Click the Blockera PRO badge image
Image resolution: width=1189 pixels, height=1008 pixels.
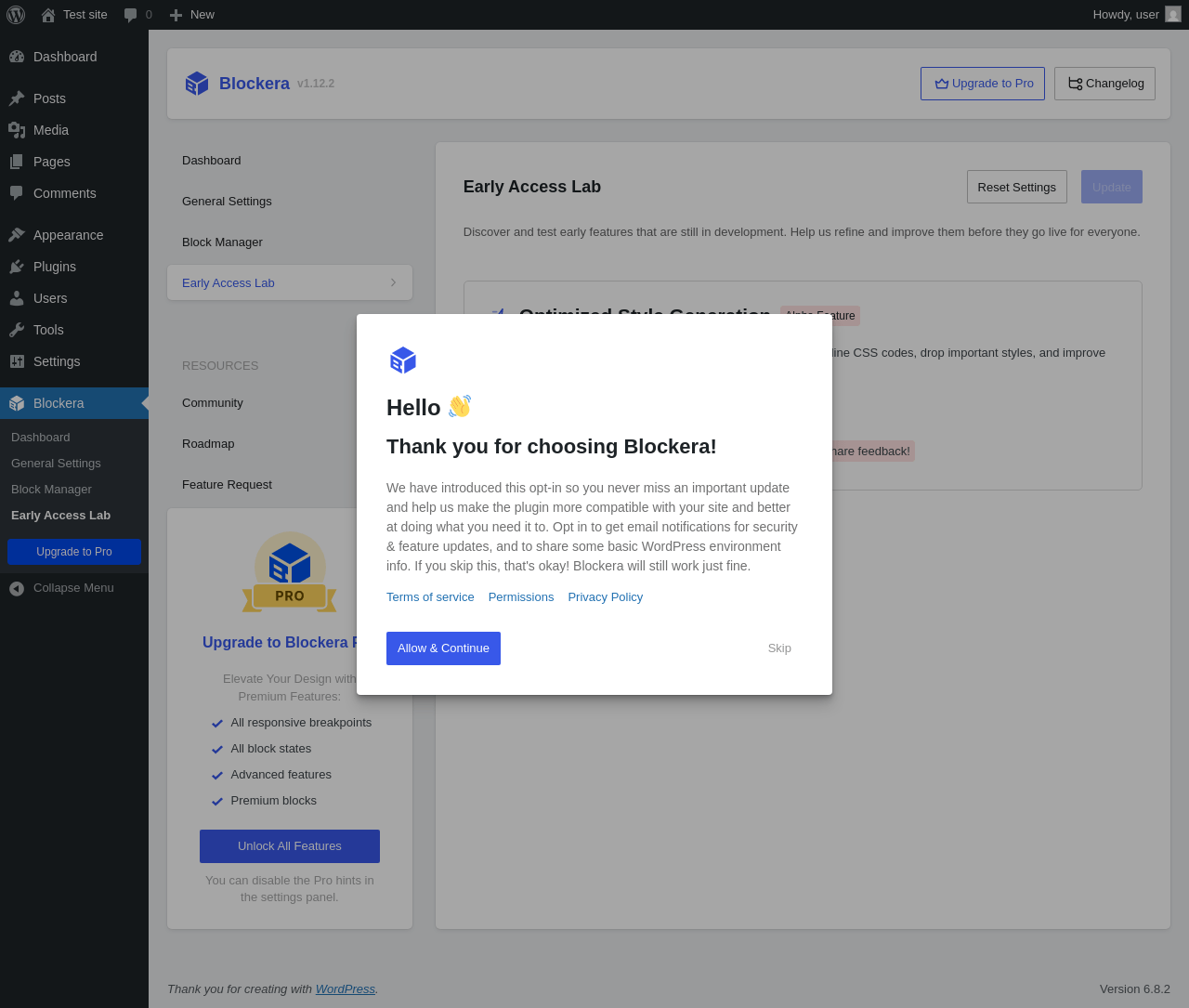coord(290,572)
